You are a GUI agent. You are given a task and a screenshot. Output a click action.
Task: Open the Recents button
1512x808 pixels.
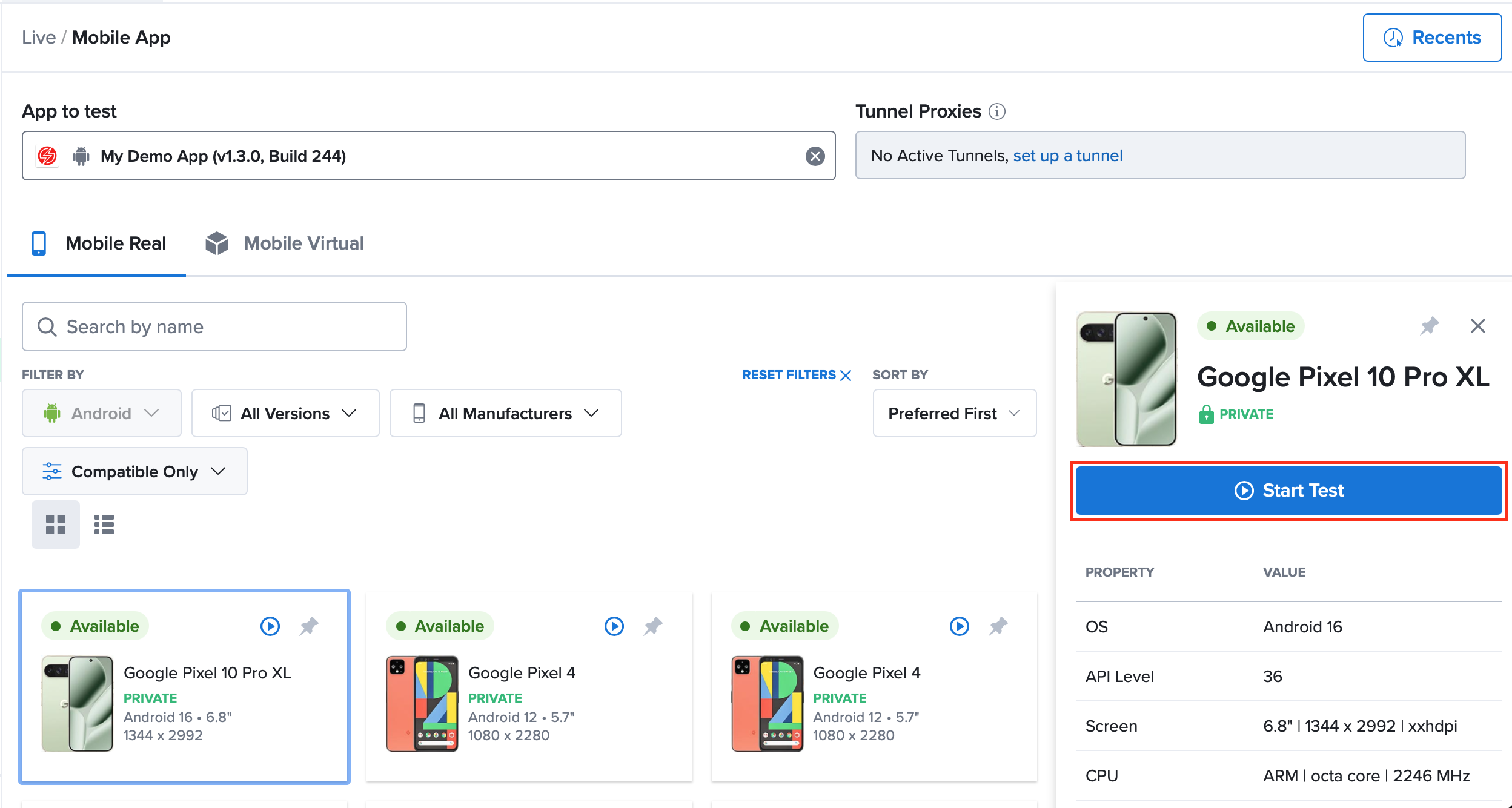click(x=1432, y=38)
